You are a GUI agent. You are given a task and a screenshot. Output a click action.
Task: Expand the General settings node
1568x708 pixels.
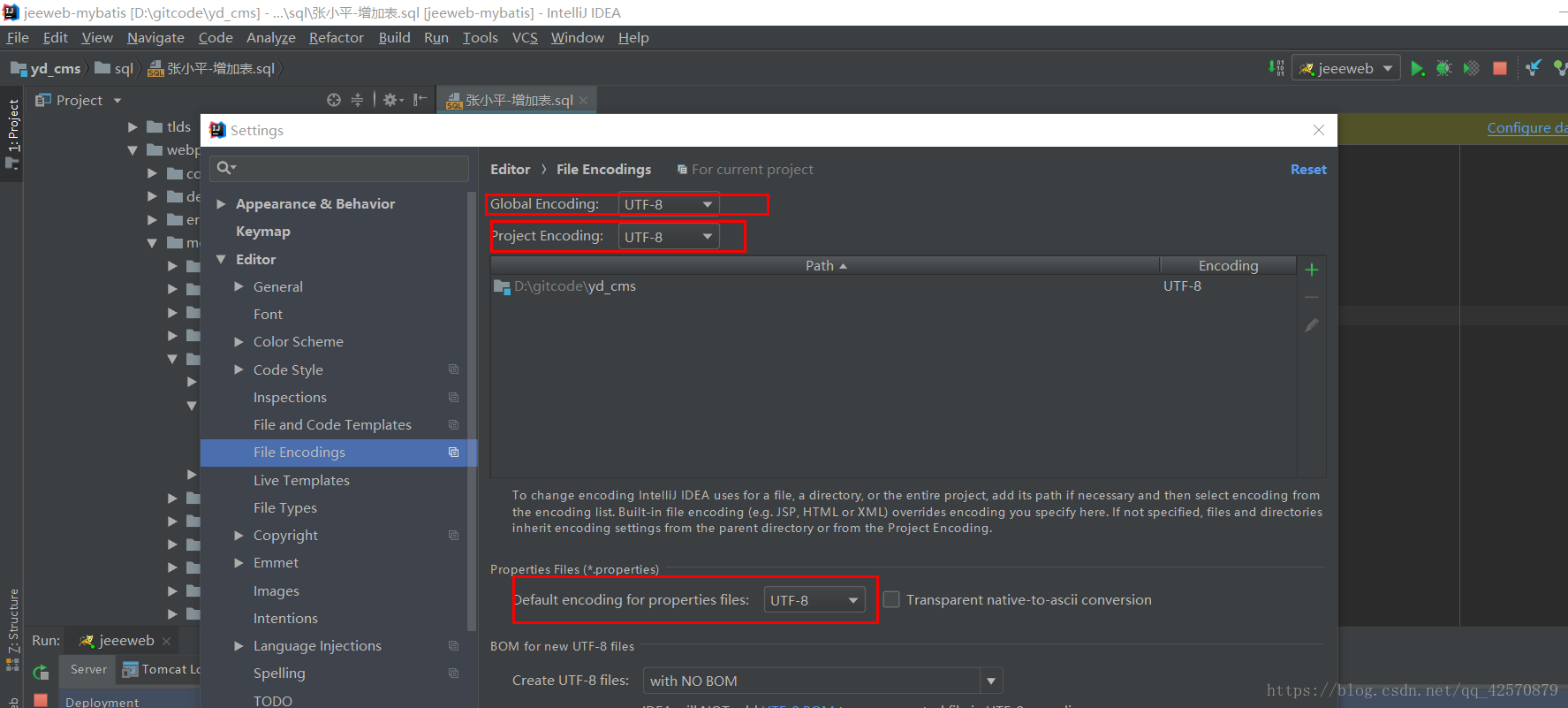(239, 286)
